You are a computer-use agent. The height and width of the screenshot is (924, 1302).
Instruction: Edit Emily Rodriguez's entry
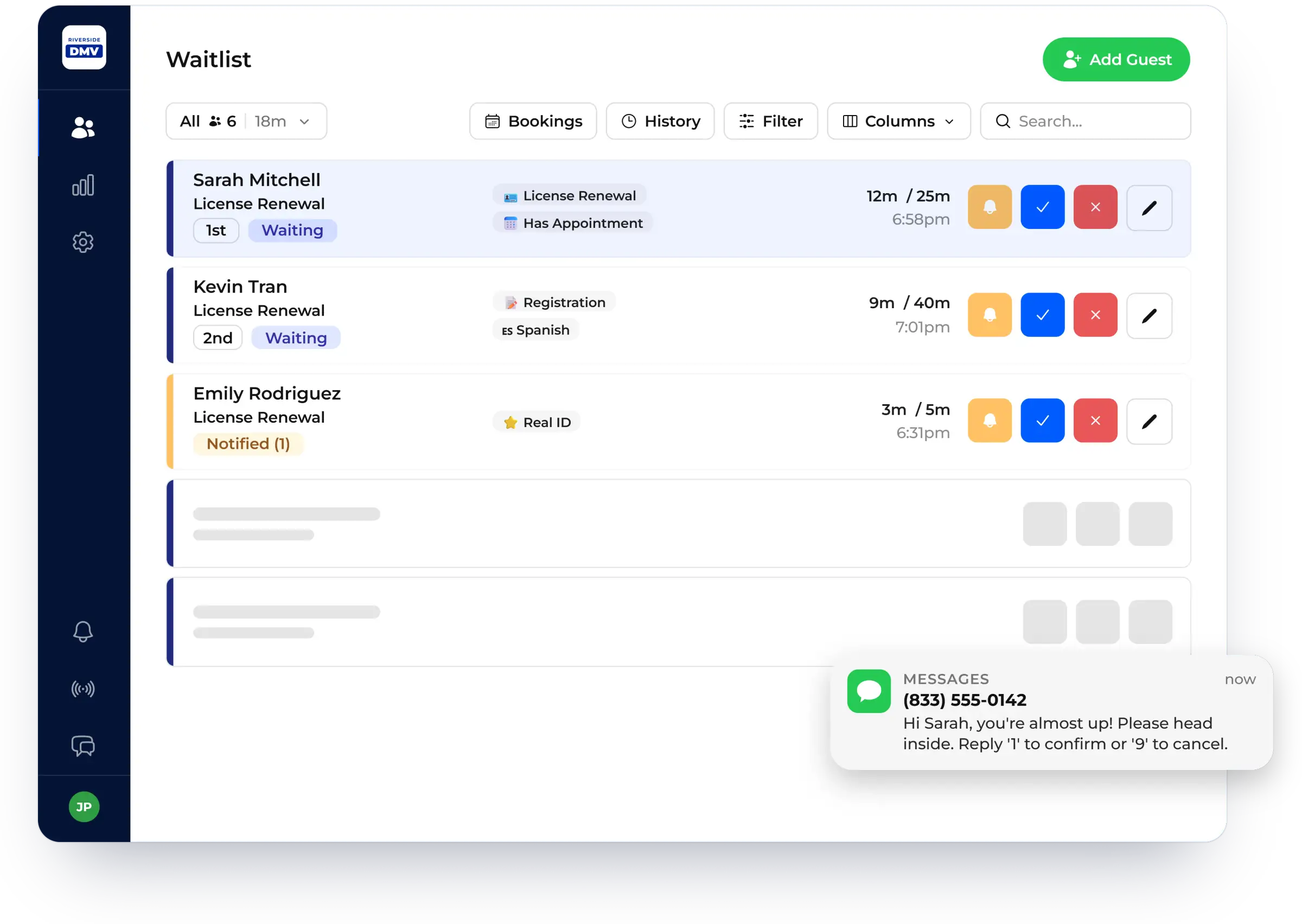1150,422
